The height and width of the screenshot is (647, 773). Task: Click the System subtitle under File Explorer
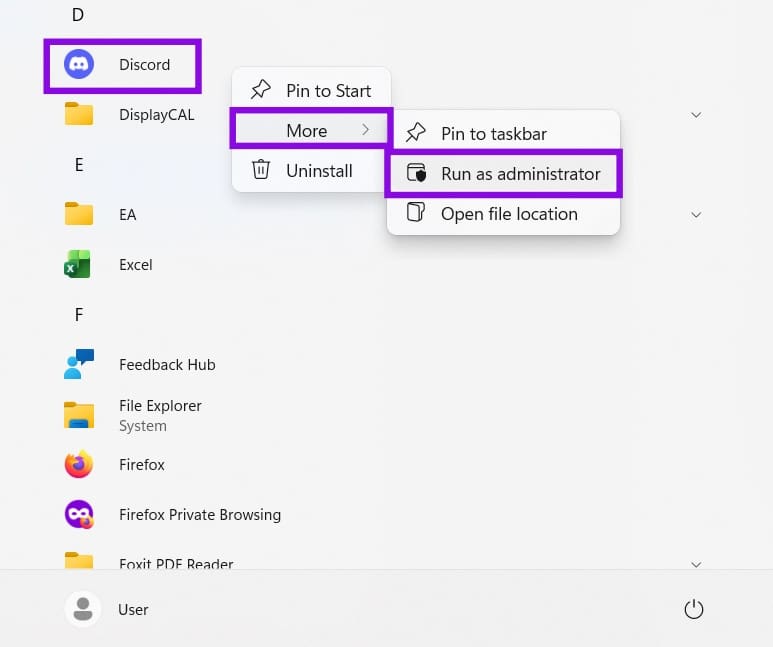pyautogui.click(x=142, y=426)
